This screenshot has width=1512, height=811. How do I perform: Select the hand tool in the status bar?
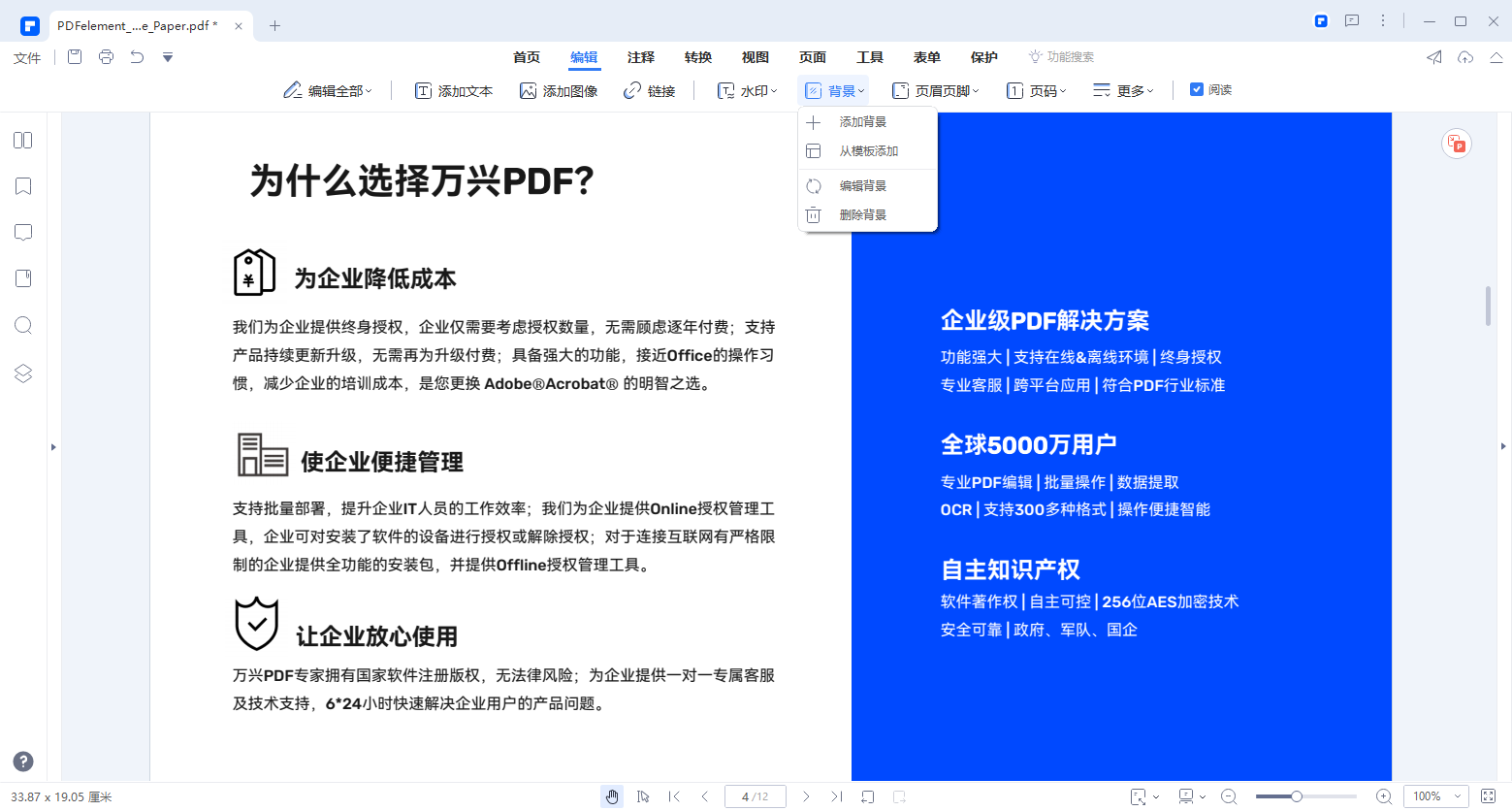612,796
